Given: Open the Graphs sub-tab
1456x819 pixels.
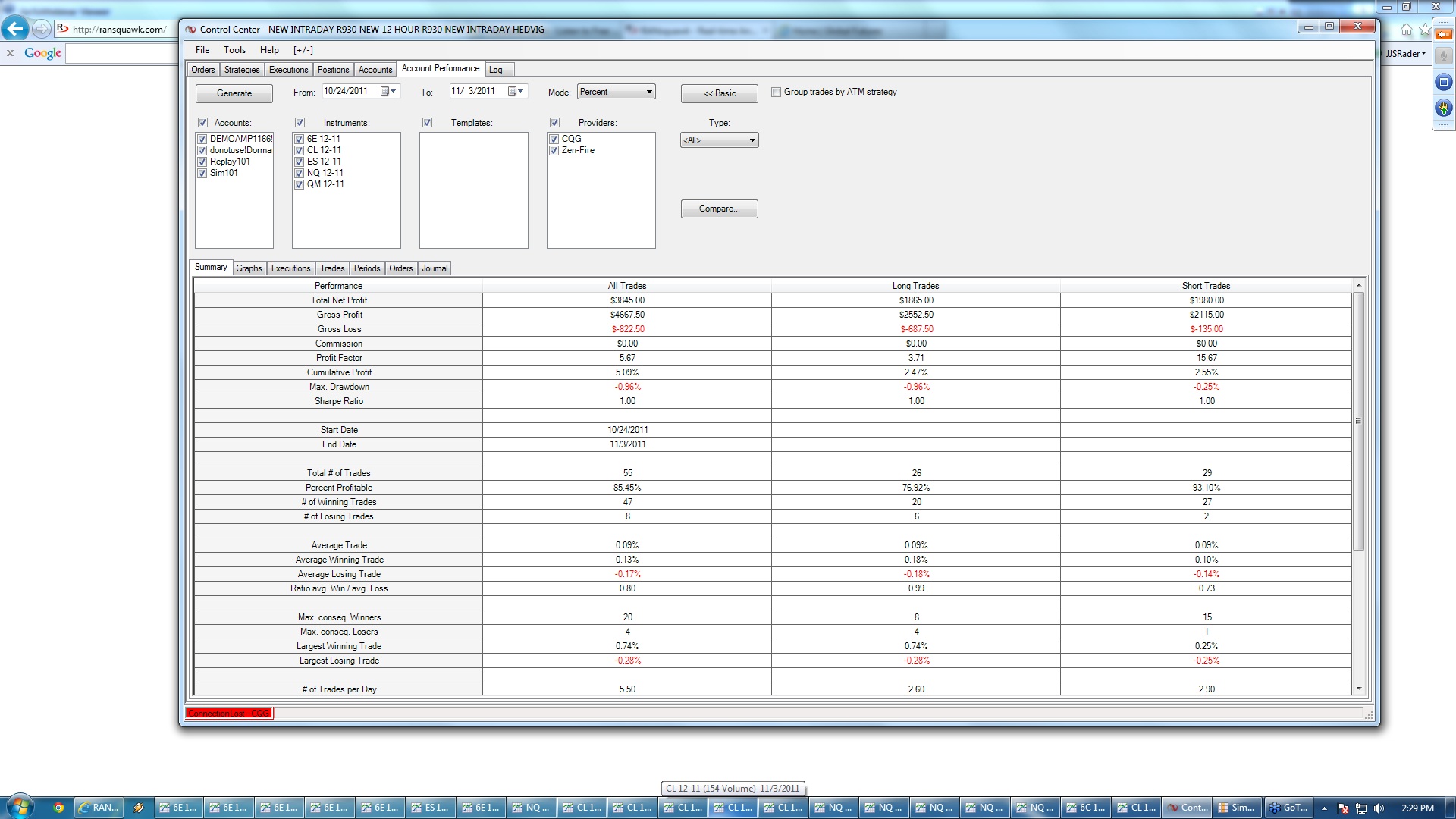Looking at the screenshot, I should pos(249,268).
